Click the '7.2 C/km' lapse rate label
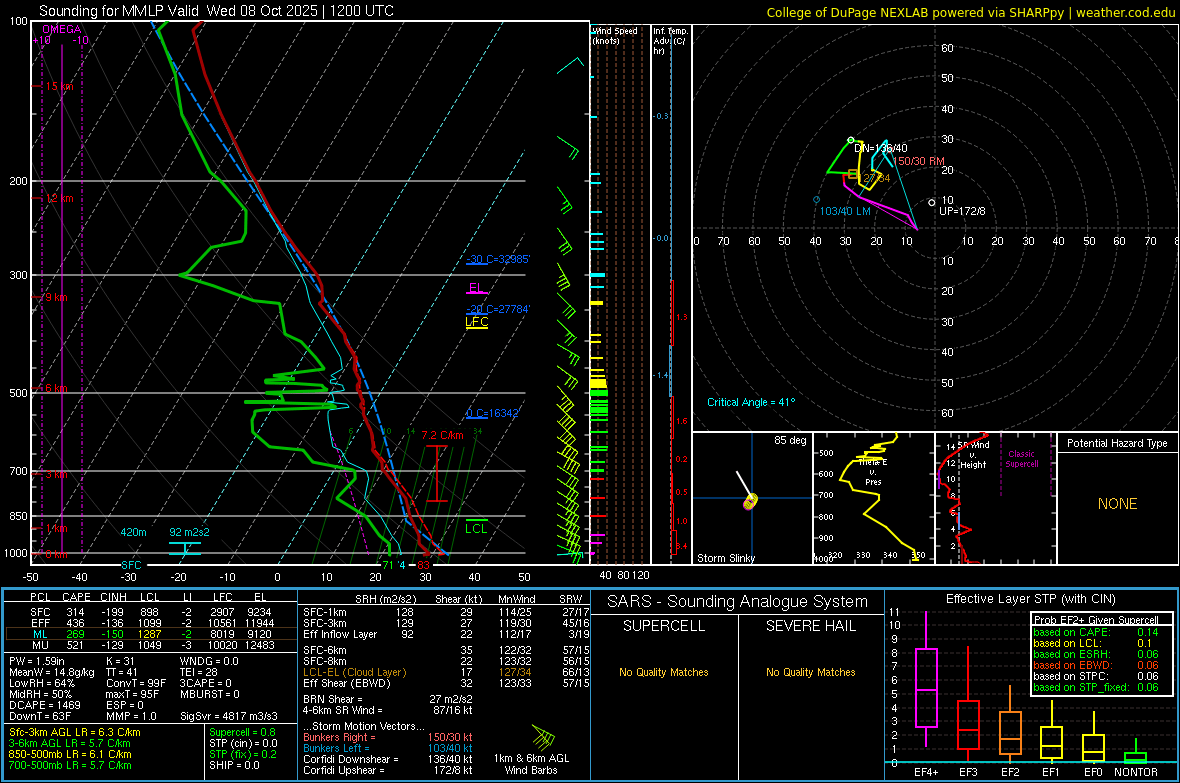Screen dimensions: 1180x783 point(442,435)
